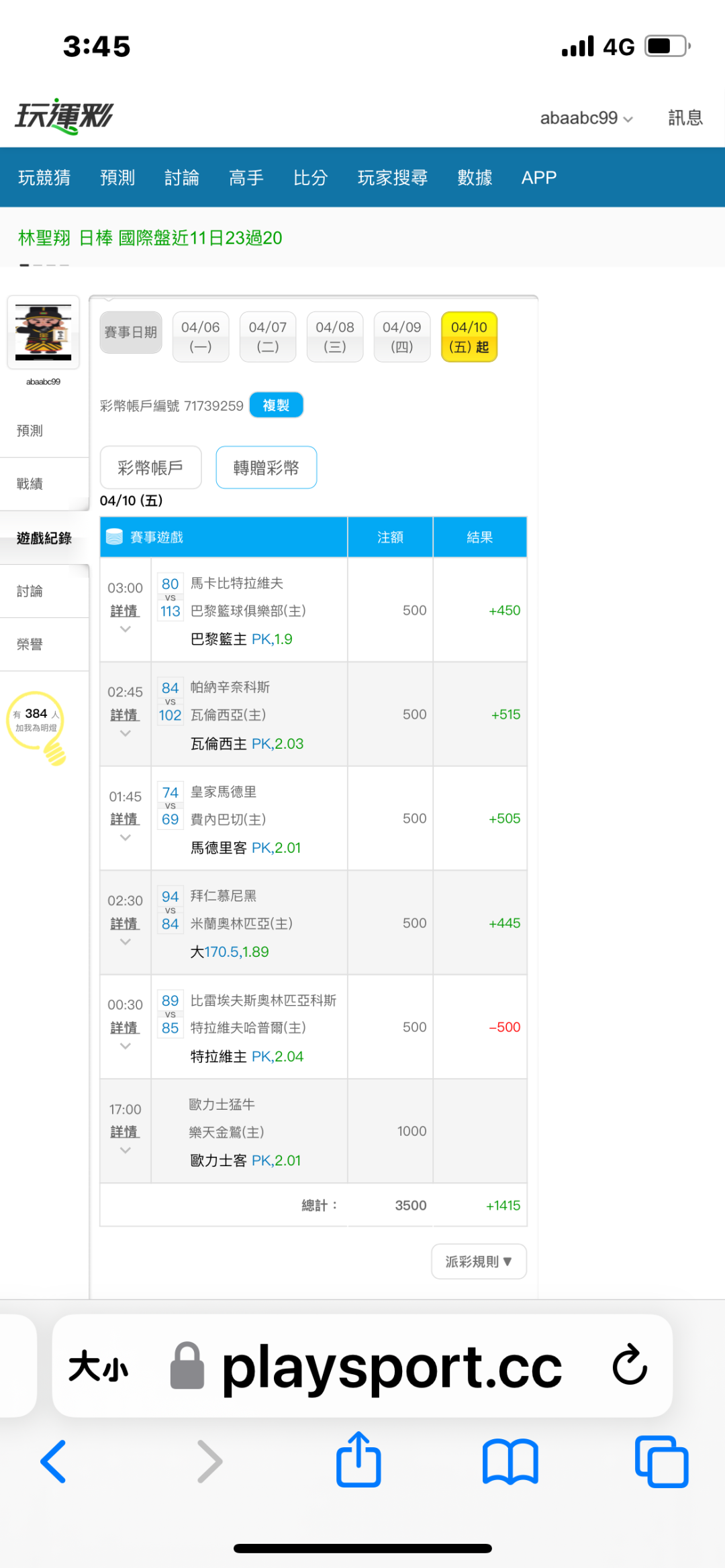Click the 林聖翔 日棒 headline link
Image resolution: width=725 pixels, height=1568 pixels.
pyautogui.click(x=150, y=238)
